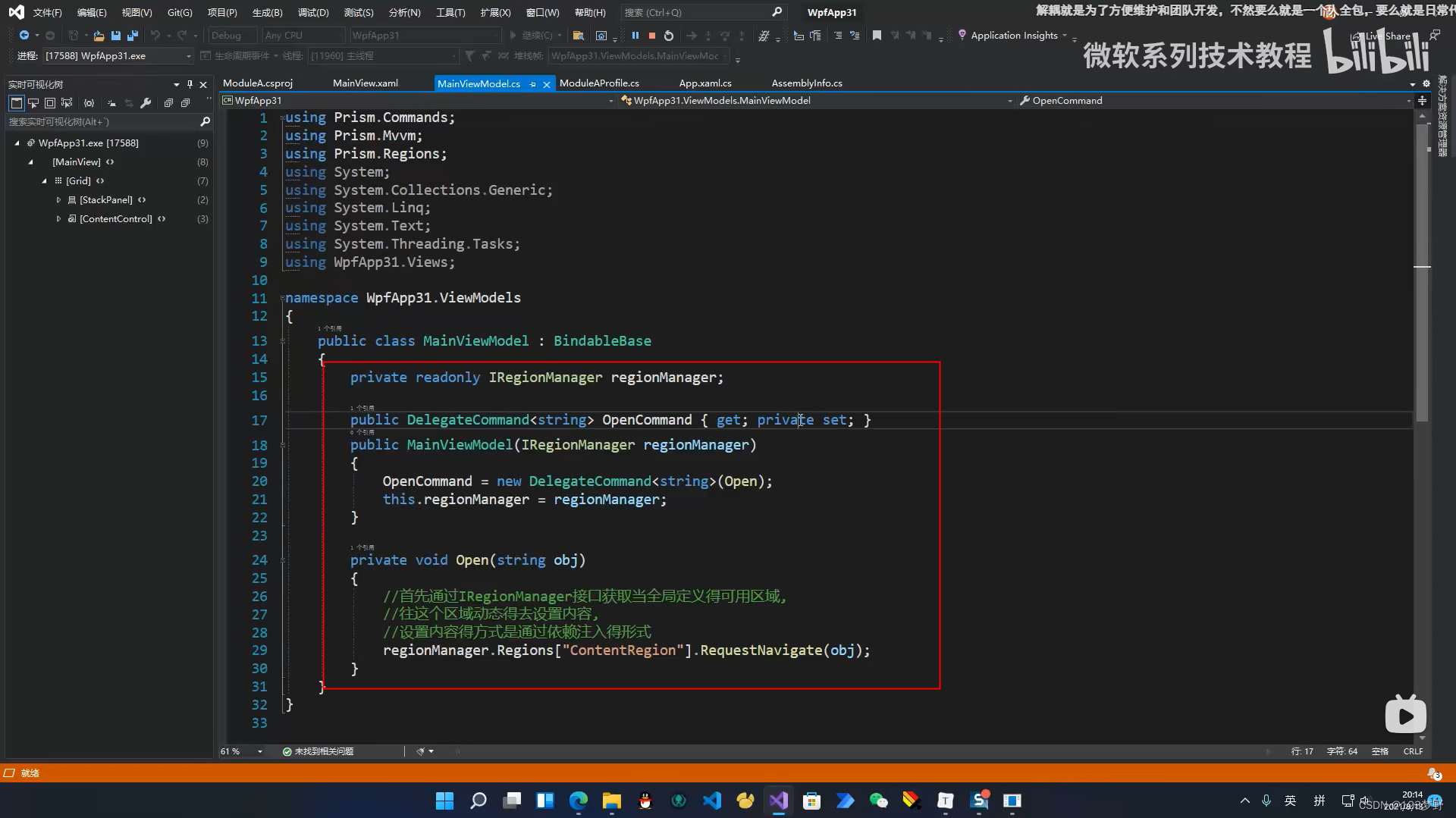The height and width of the screenshot is (818, 1456).
Task: Toggle display layout adorners in running app
Action: point(50,103)
